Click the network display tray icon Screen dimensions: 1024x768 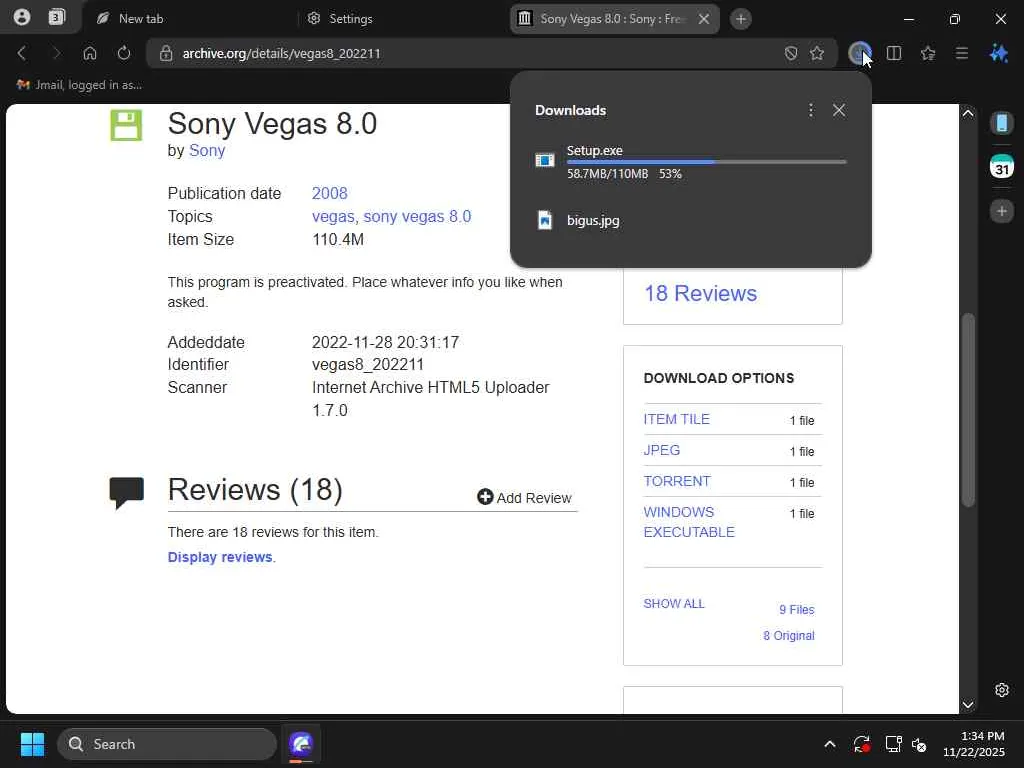pos(893,744)
